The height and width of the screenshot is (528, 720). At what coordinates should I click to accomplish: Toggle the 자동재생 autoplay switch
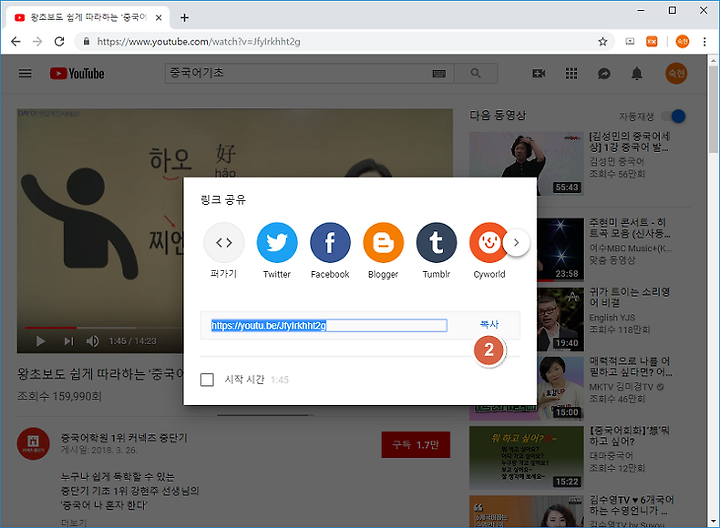673,116
